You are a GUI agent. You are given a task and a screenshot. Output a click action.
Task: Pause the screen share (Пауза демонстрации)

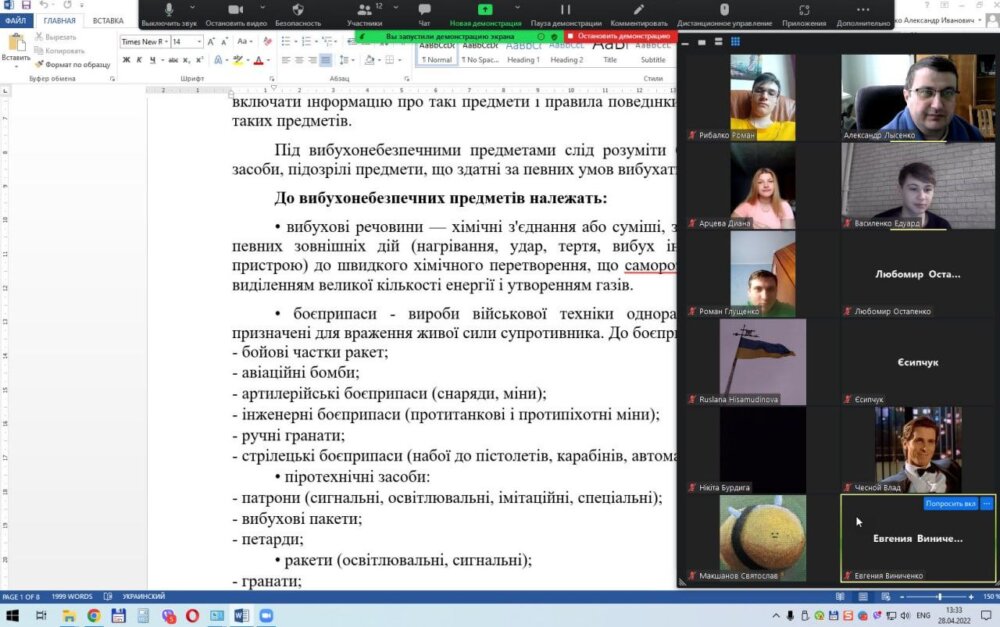click(x=566, y=14)
